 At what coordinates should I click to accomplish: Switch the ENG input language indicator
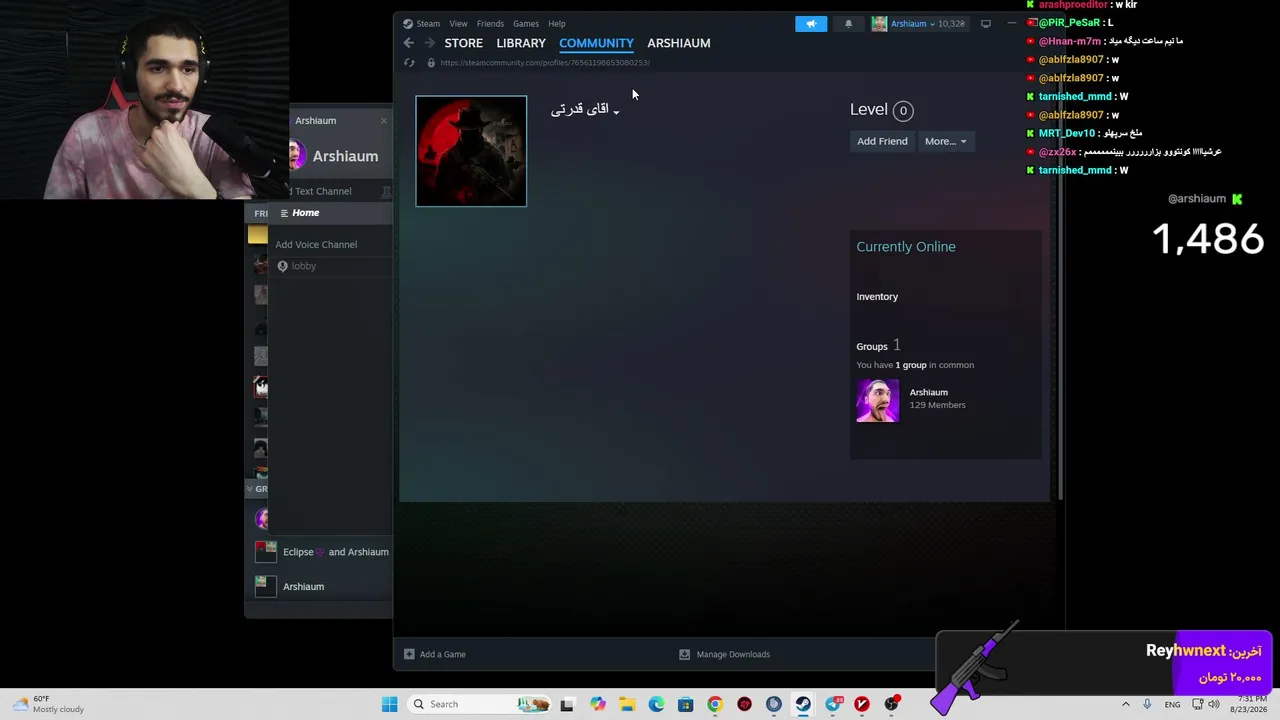(x=1172, y=704)
